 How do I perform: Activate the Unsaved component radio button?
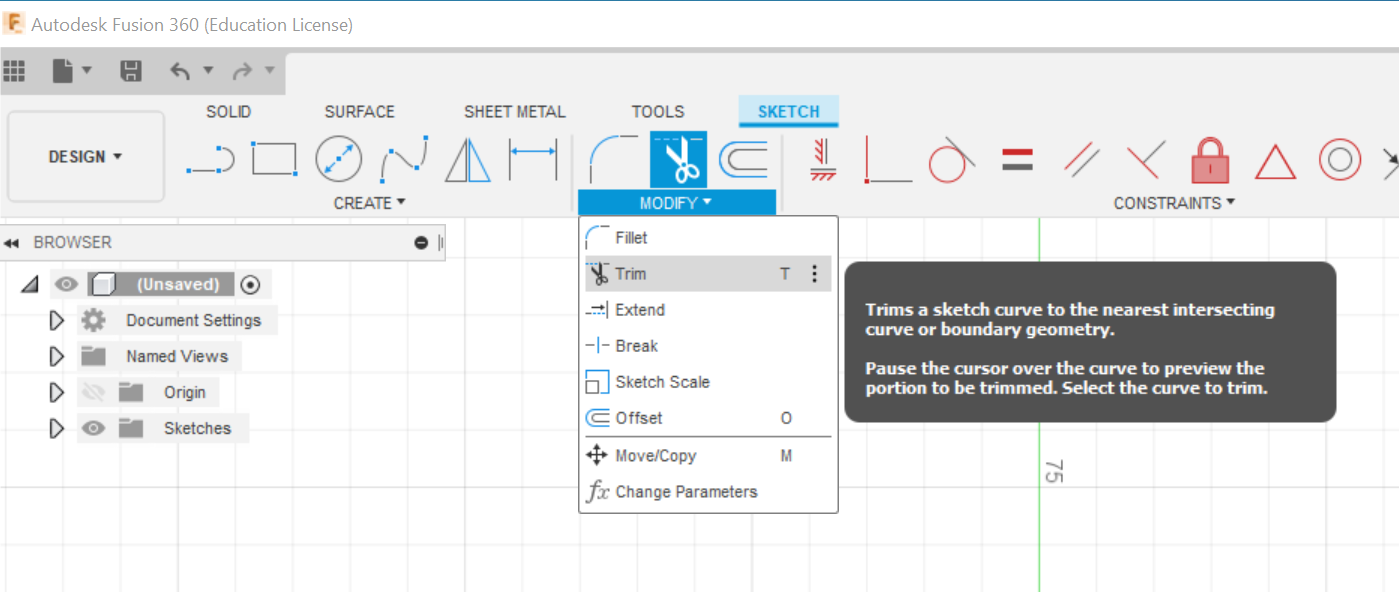[251, 285]
